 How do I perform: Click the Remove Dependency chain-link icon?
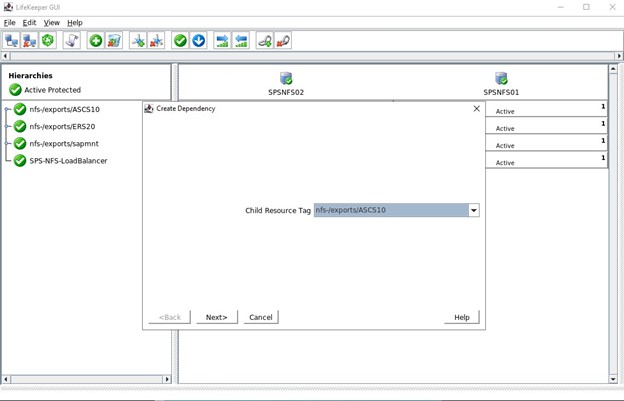pyautogui.click(x=283, y=41)
